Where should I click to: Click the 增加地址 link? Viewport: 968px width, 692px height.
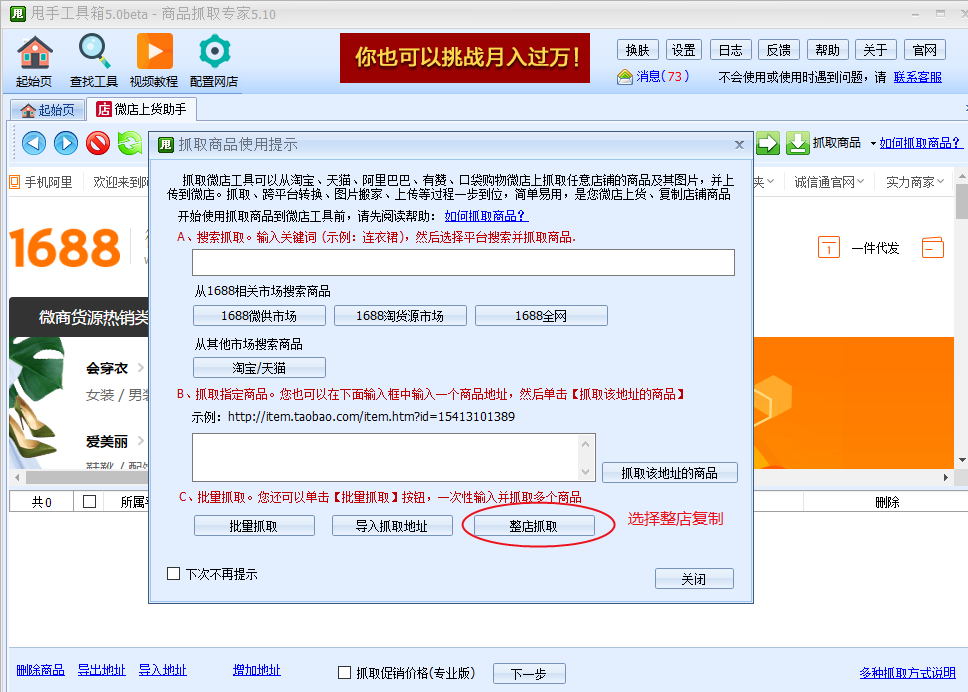click(x=256, y=670)
